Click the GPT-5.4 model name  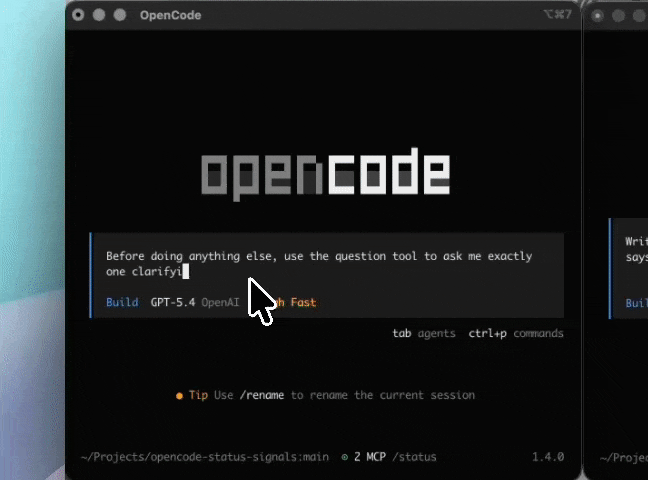pos(173,302)
